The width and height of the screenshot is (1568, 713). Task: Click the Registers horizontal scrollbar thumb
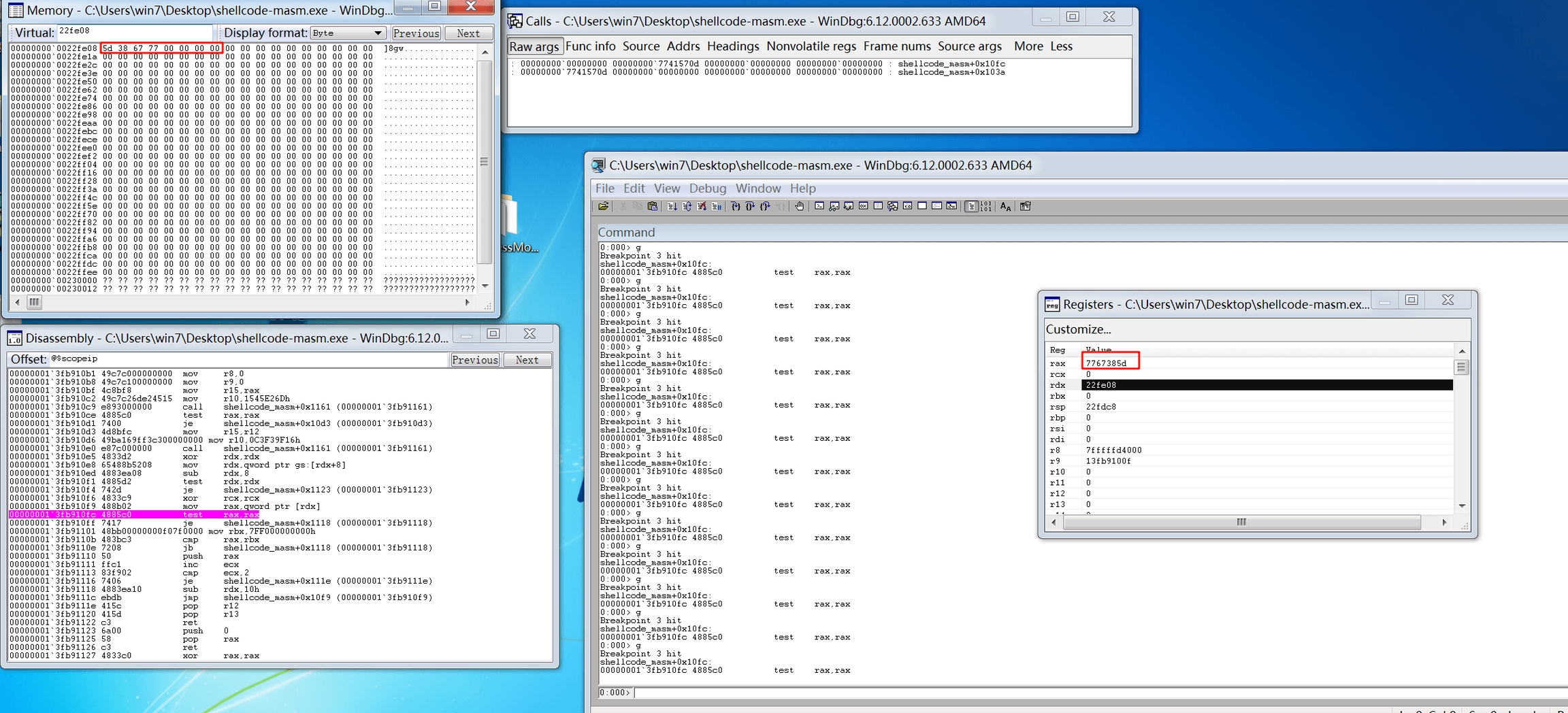(1241, 522)
